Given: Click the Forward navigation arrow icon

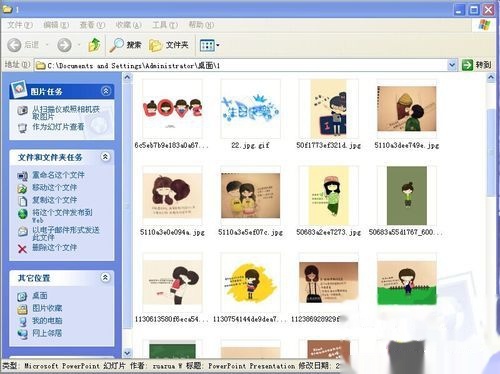Looking at the screenshot, I should pos(64,45).
